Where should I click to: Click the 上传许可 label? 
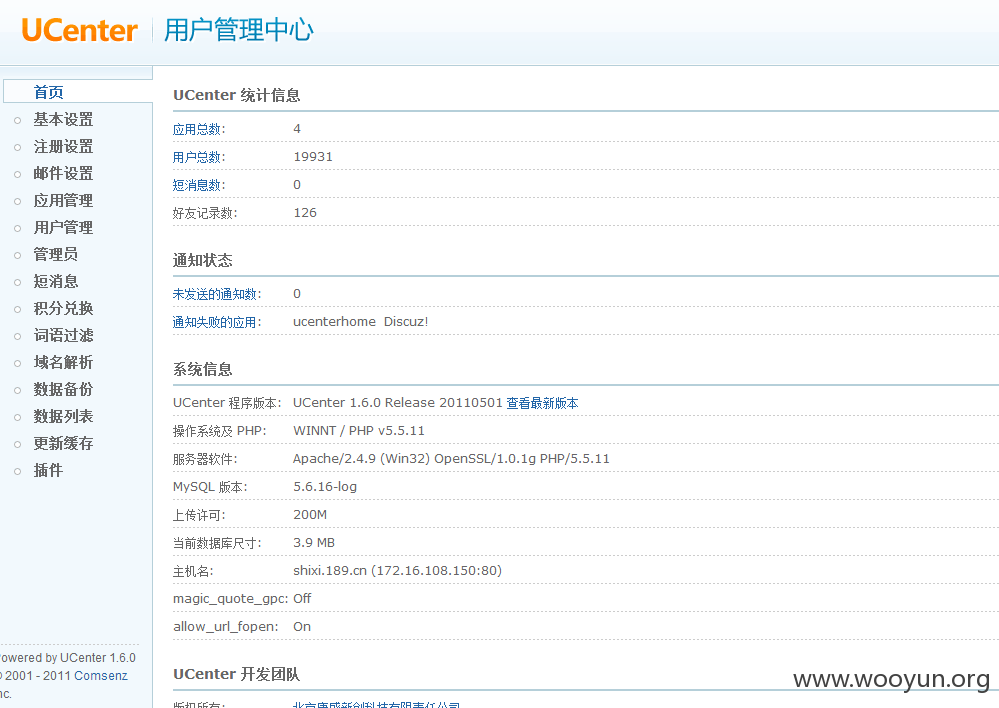point(199,516)
